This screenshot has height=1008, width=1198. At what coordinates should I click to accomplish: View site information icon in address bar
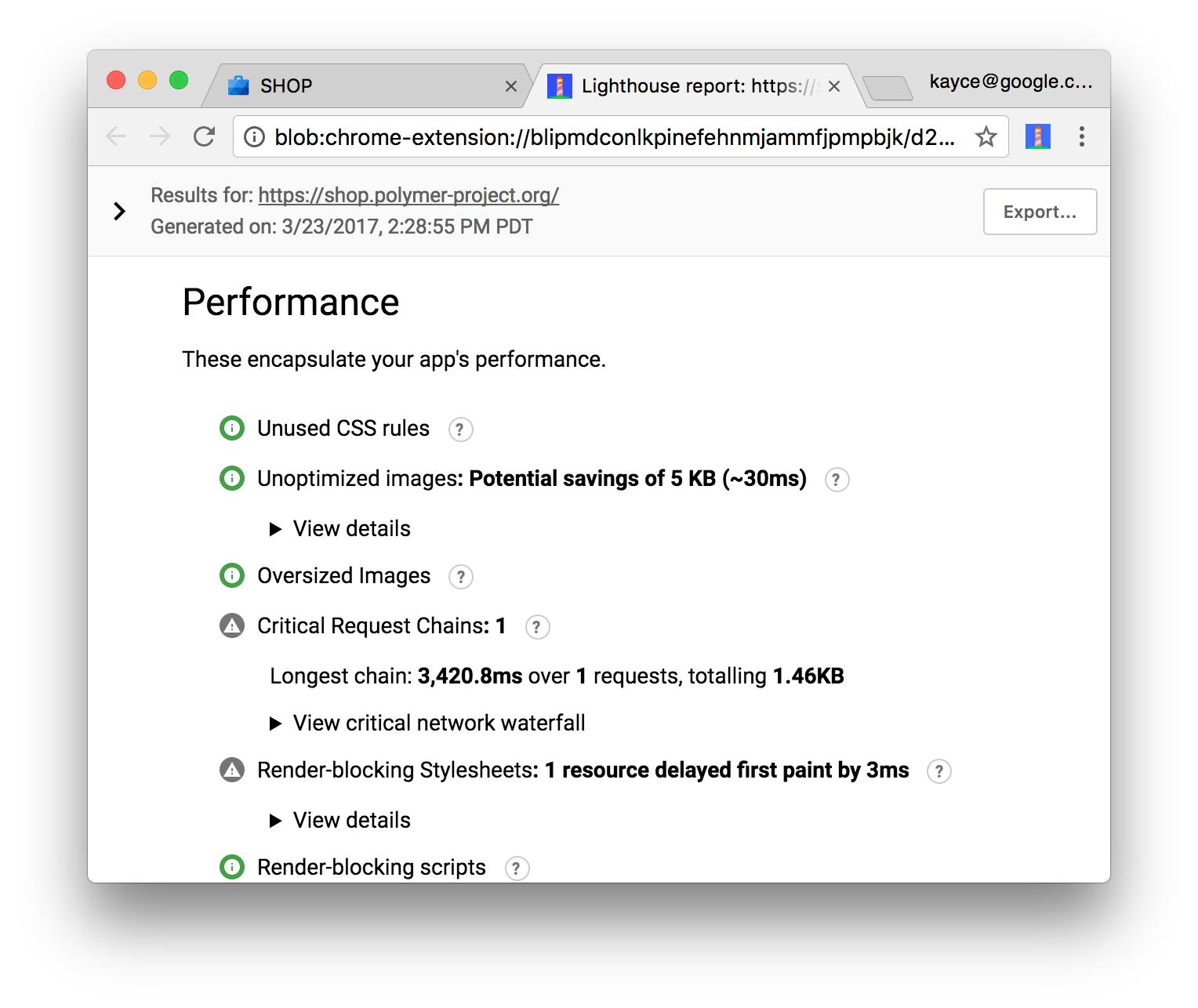click(x=254, y=137)
